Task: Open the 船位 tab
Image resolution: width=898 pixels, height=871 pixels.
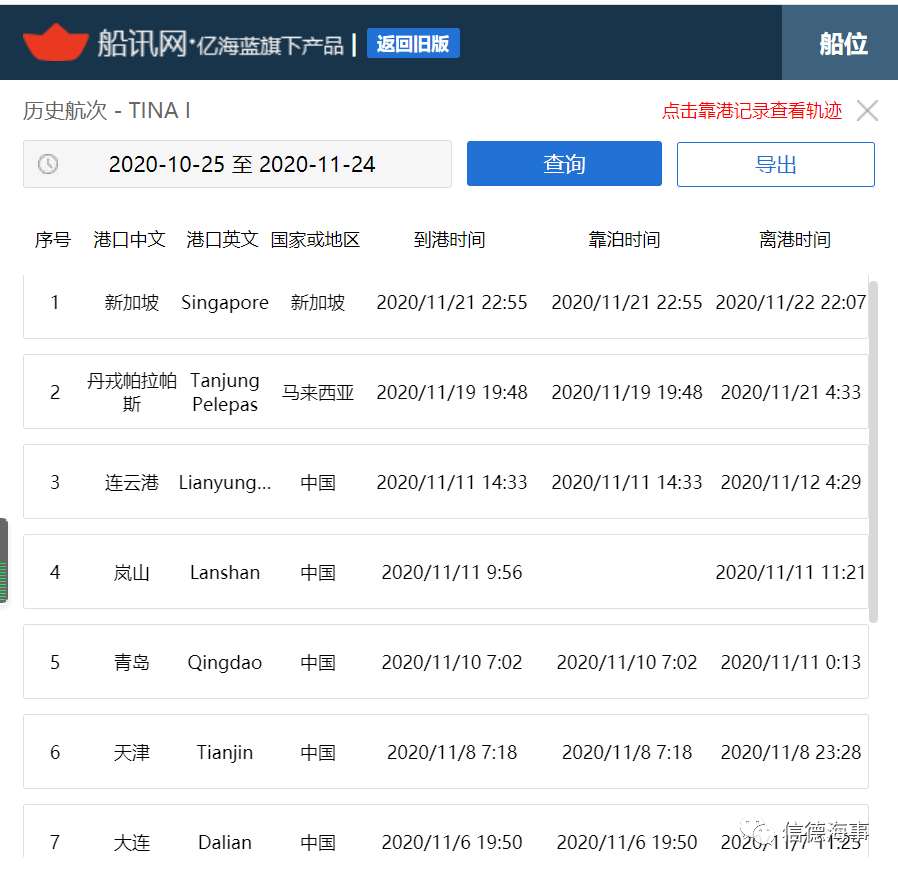Action: 840,43
